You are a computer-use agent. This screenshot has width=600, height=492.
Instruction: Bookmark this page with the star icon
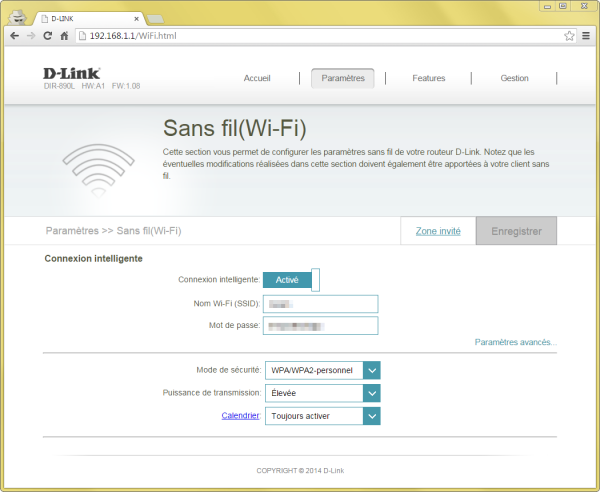click(568, 35)
